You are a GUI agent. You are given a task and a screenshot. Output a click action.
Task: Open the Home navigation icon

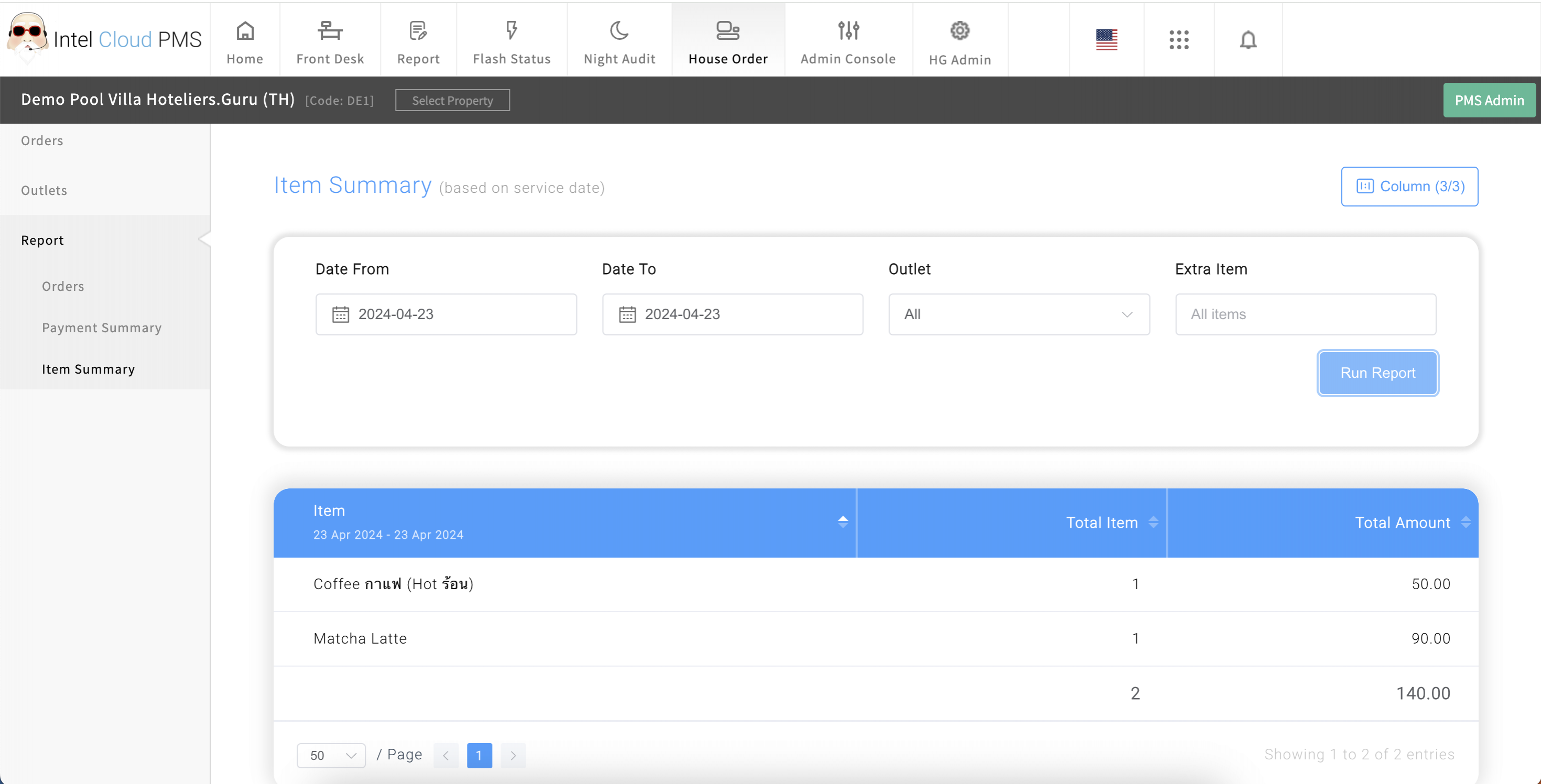pyautogui.click(x=245, y=31)
